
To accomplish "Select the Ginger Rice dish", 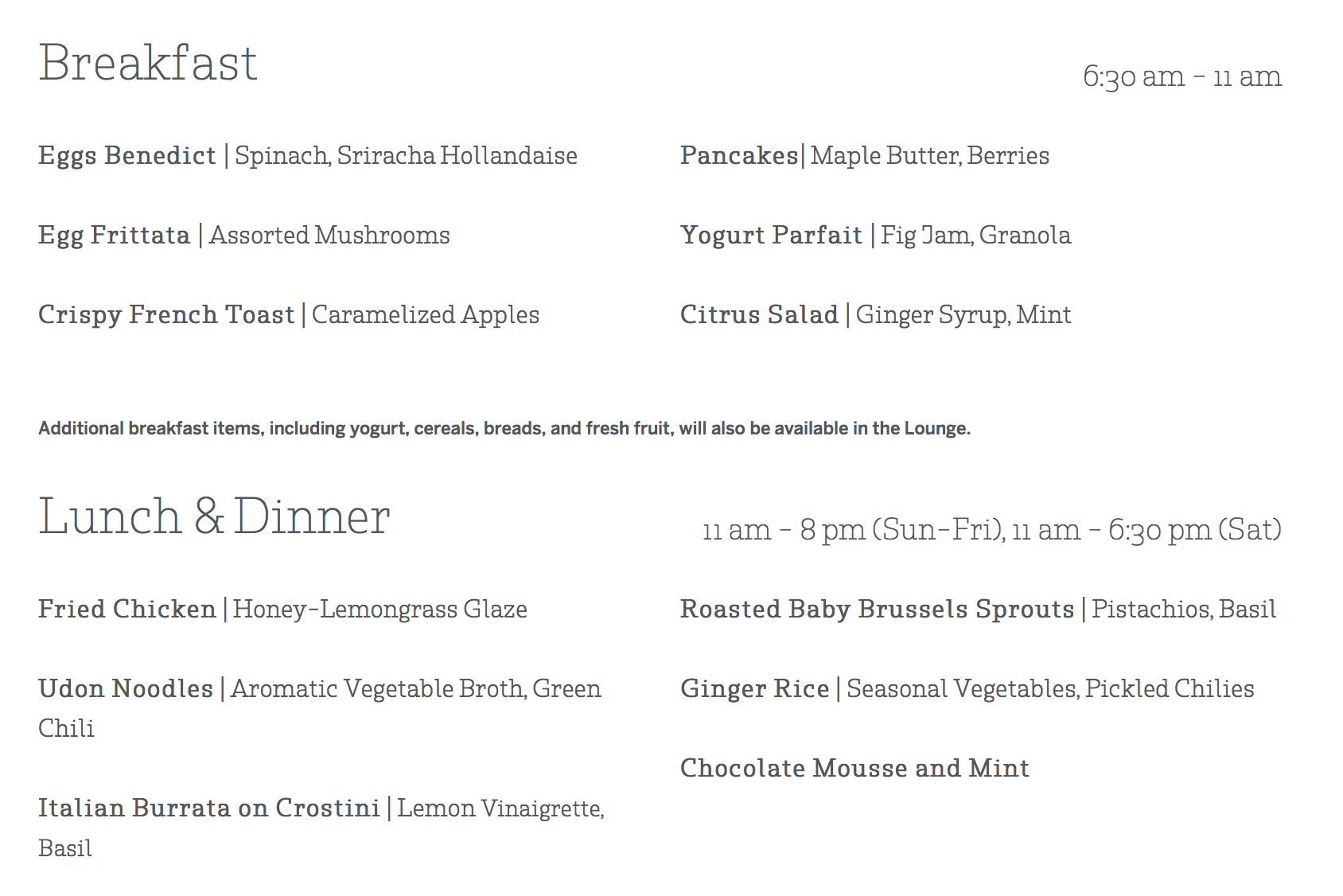I will coord(755,690).
